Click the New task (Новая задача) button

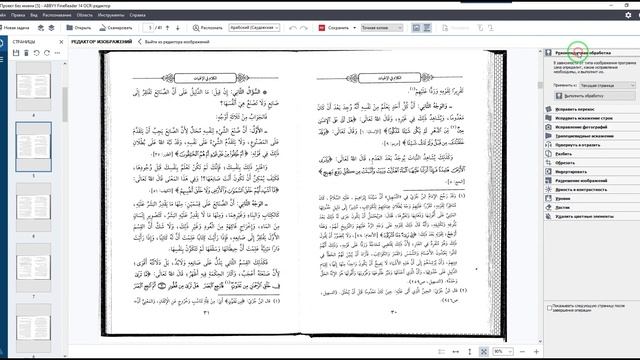tap(15, 28)
